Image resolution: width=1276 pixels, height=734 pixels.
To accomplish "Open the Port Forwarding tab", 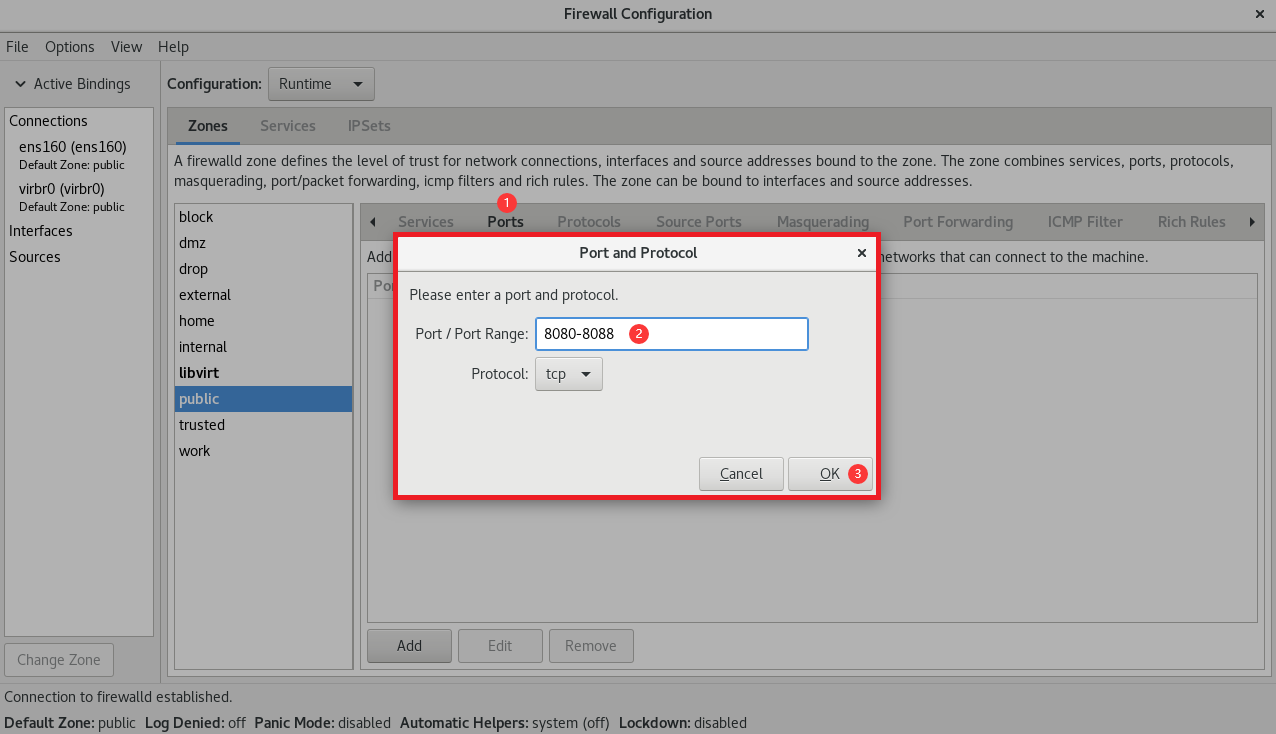I will click(958, 222).
